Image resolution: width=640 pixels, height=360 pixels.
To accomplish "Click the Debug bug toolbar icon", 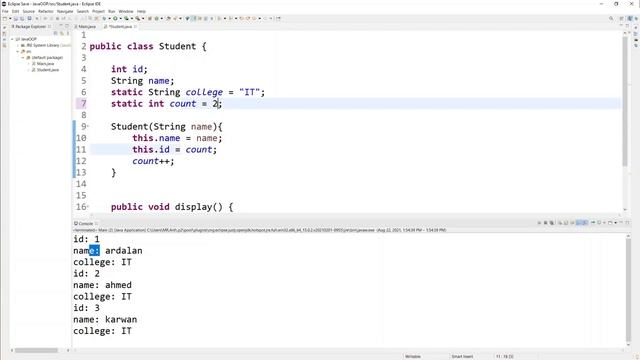I will pyautogui.click(x=104, y=18).
